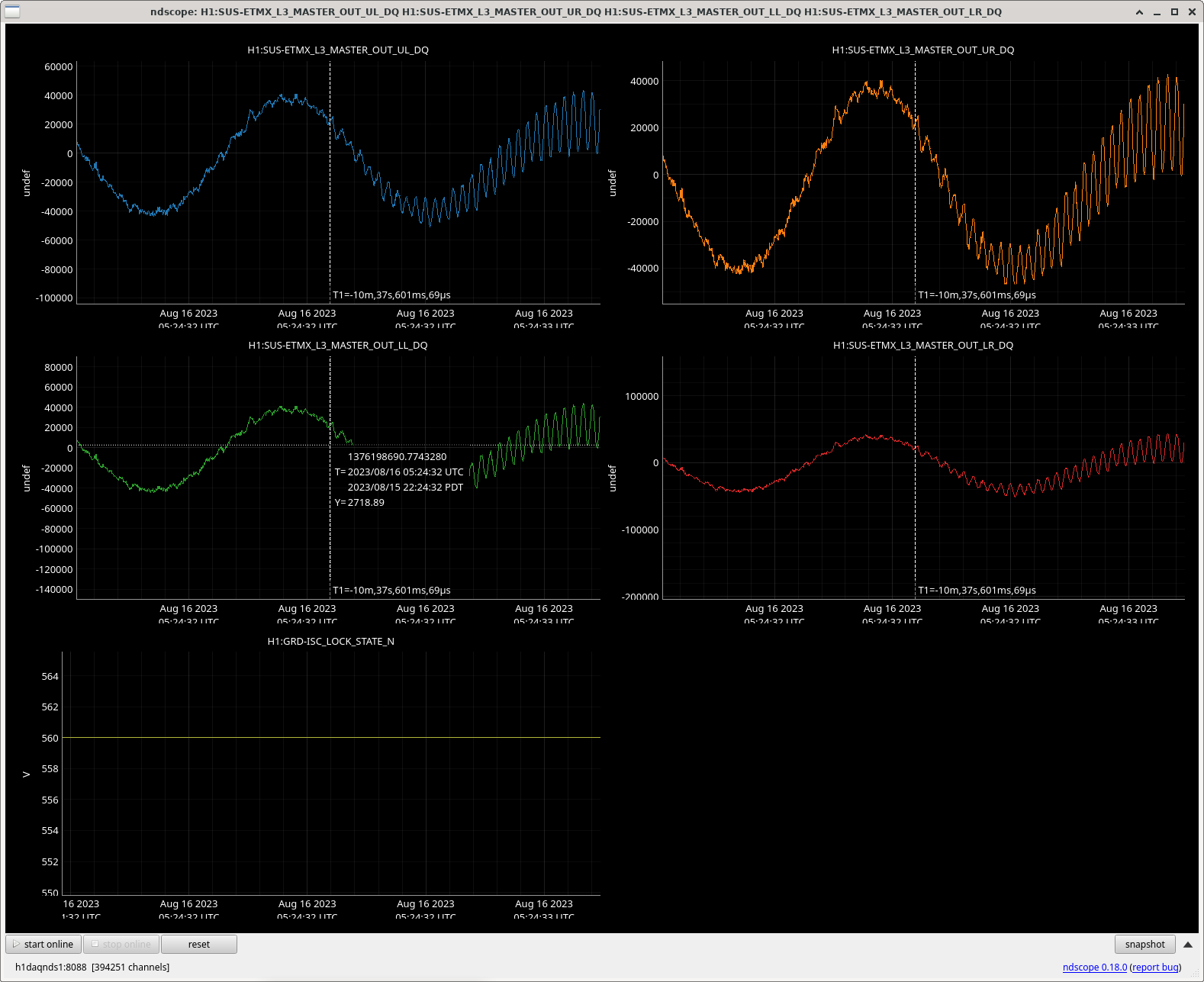1204x982 pixels.
Task: Select the T1 cursor line in the UR plot
Action: pos(916,183)
